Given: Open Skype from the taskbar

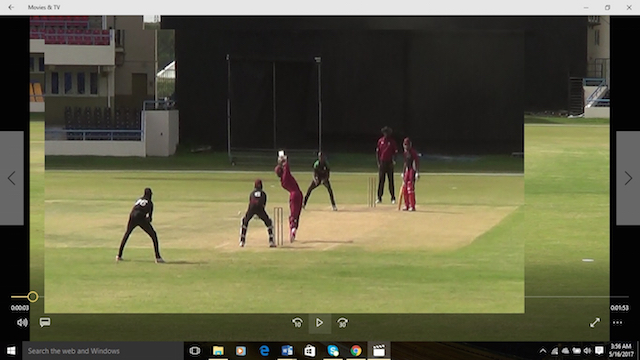Looking at the screenshot, I should (333, 351).
